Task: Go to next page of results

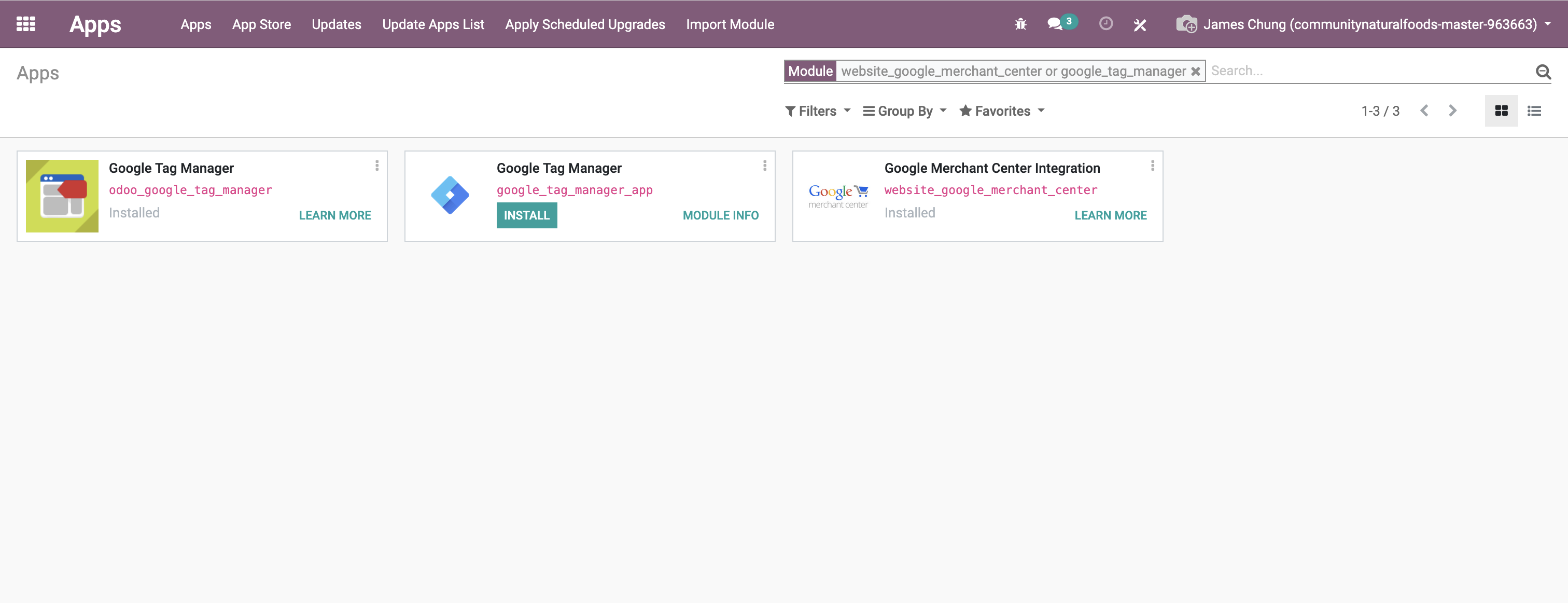Action: [x=1452, y=111]
